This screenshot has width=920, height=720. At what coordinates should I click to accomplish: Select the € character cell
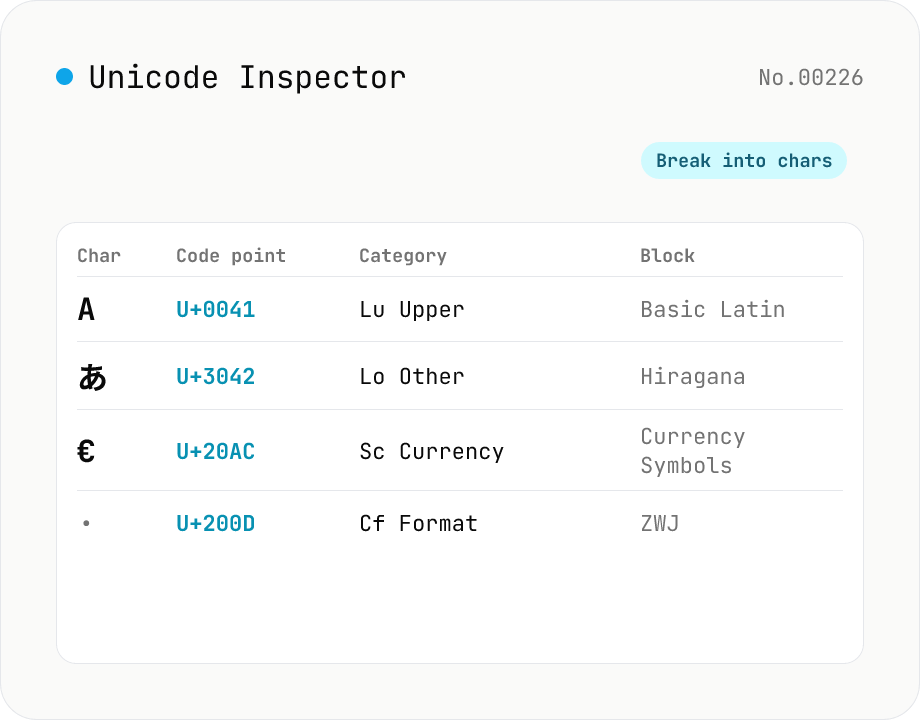click(86, 451)
